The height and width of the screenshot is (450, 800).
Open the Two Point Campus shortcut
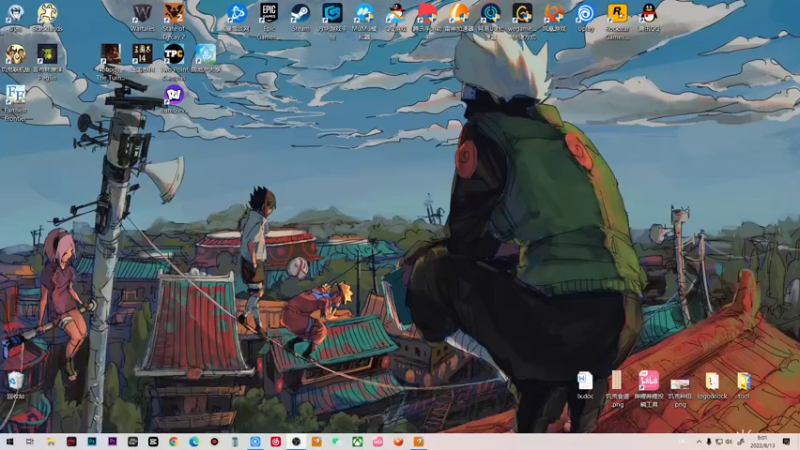pyautogui.click(x=174, y=62)
